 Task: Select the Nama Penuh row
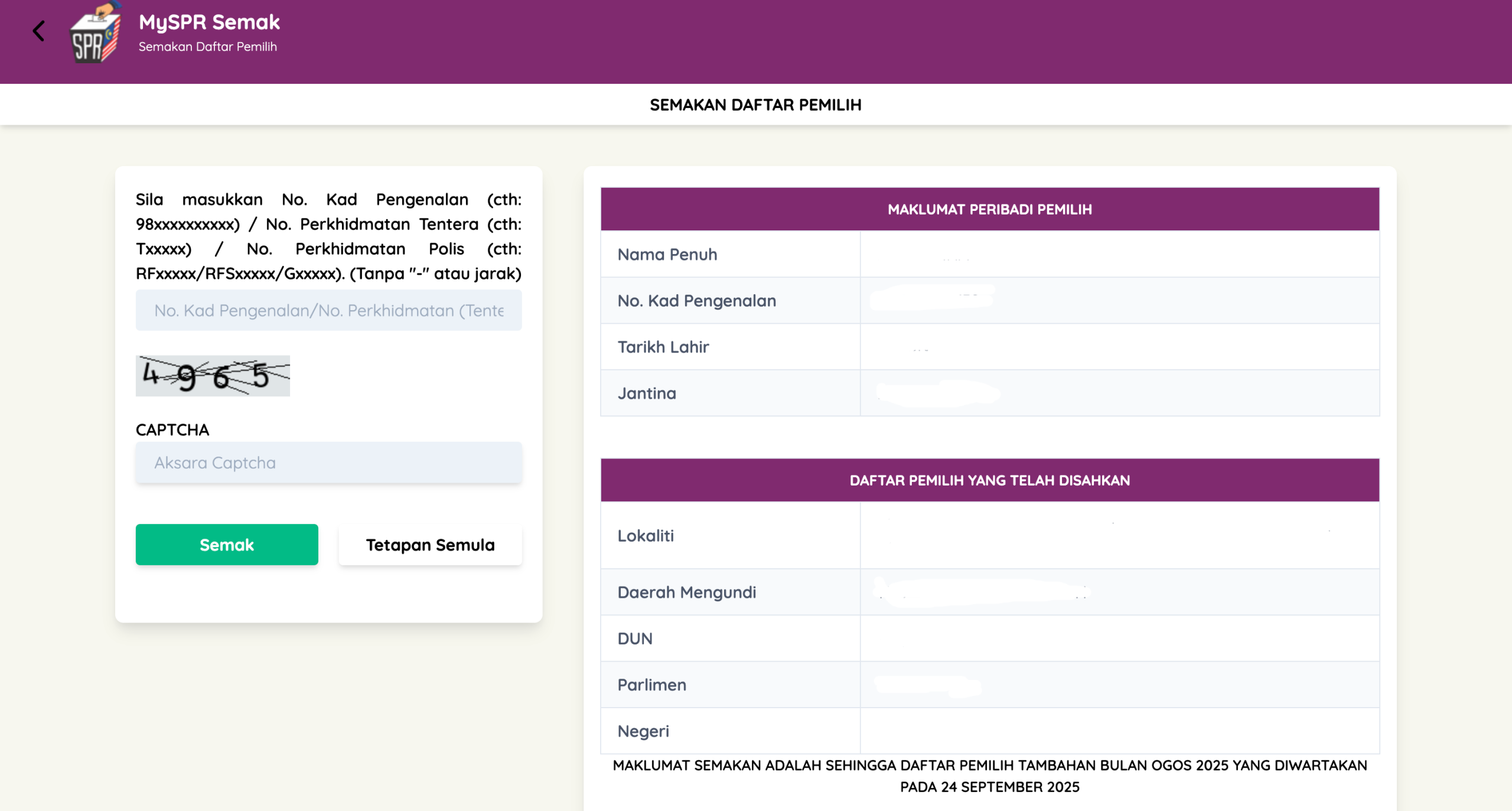pyautogui.click(x=989, y=255)
